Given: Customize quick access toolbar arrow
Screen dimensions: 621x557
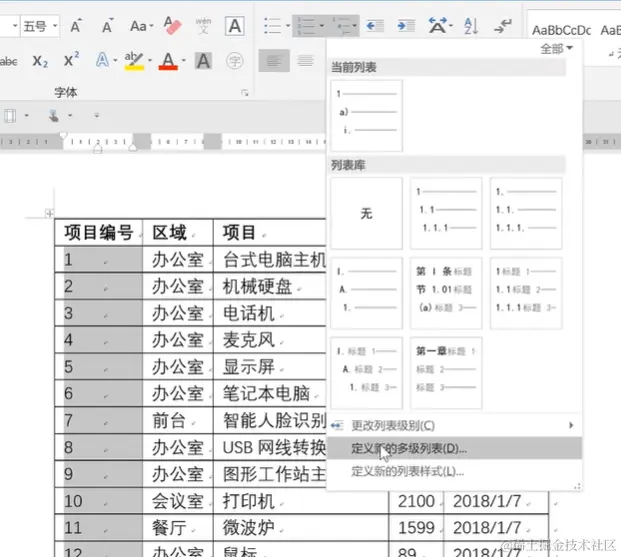Looking at the screenshot, I should [x=97, y=116].
